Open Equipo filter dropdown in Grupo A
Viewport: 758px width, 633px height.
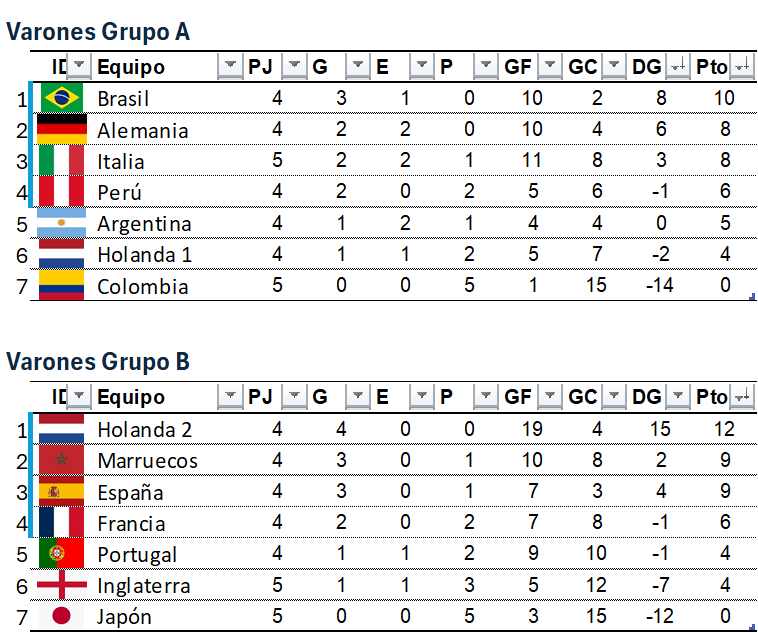coord(230,67)
